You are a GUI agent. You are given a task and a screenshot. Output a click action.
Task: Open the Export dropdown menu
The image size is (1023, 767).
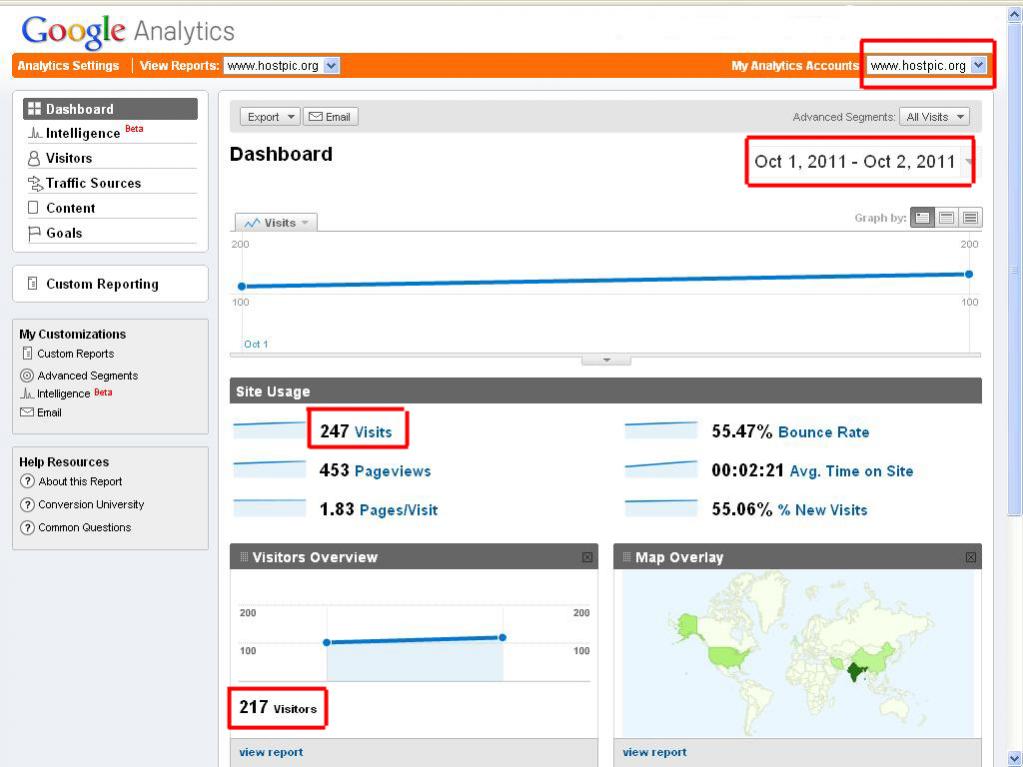[270, 117]
